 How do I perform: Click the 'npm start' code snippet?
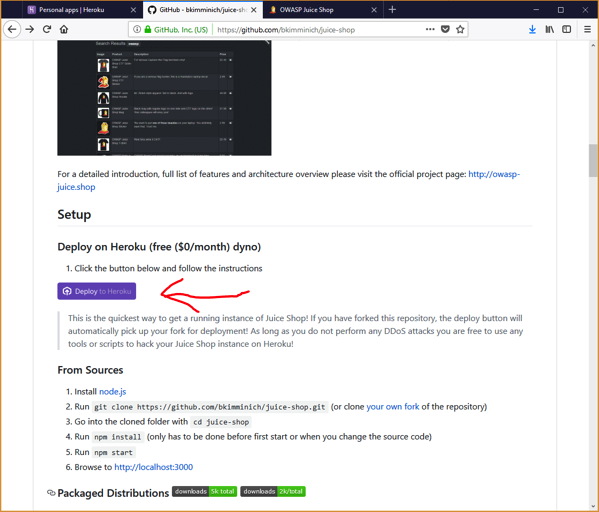pos(113,452)
